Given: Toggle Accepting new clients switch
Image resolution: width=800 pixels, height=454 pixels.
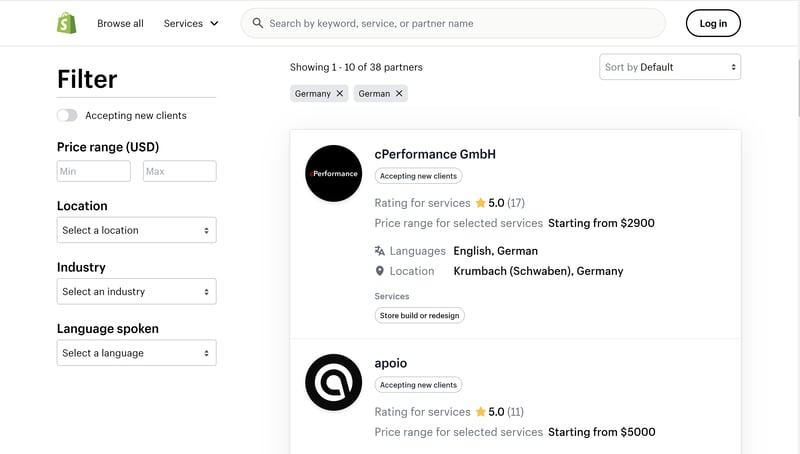Looking at the screenshot, I should tap(67, 116).
